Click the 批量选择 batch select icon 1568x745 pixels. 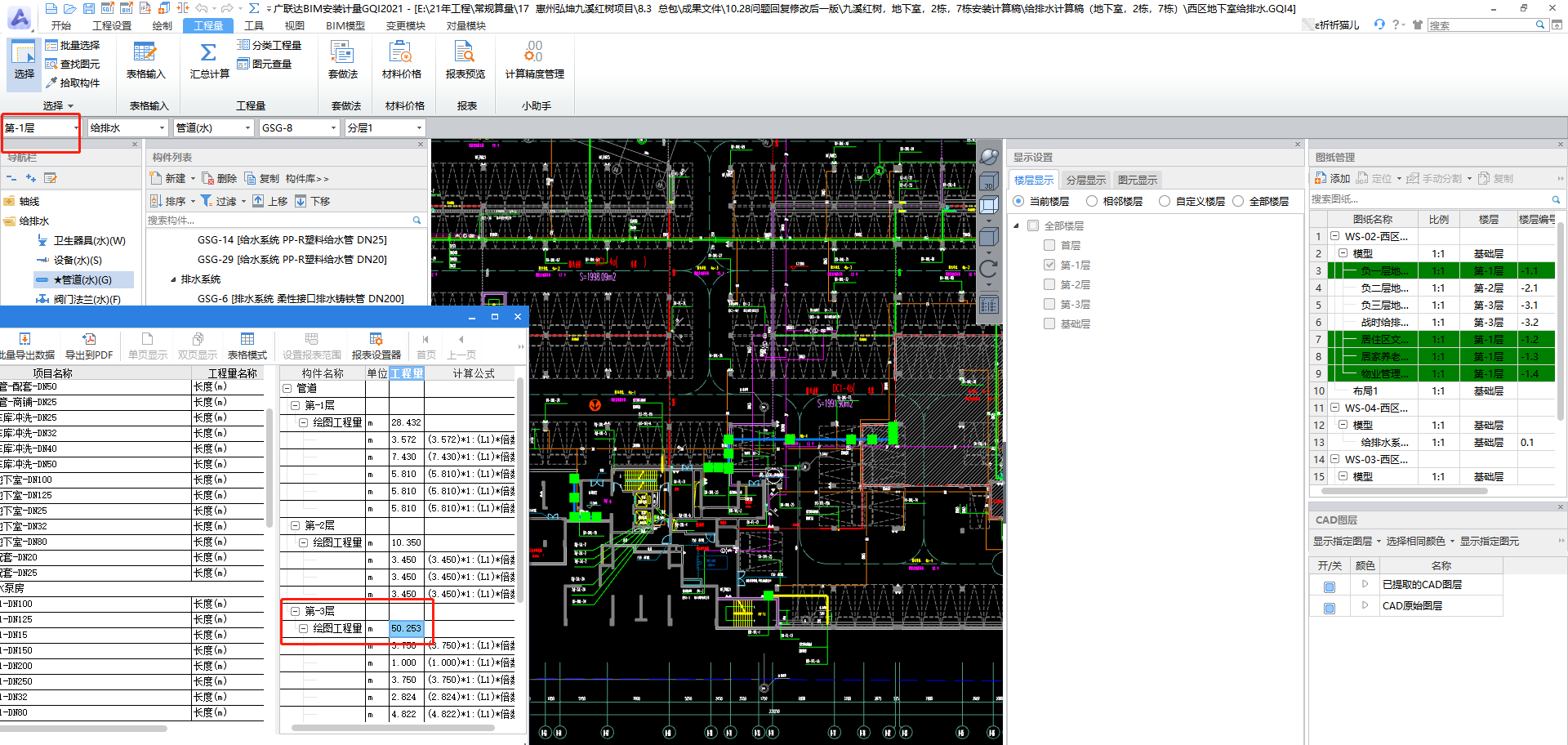51,46
